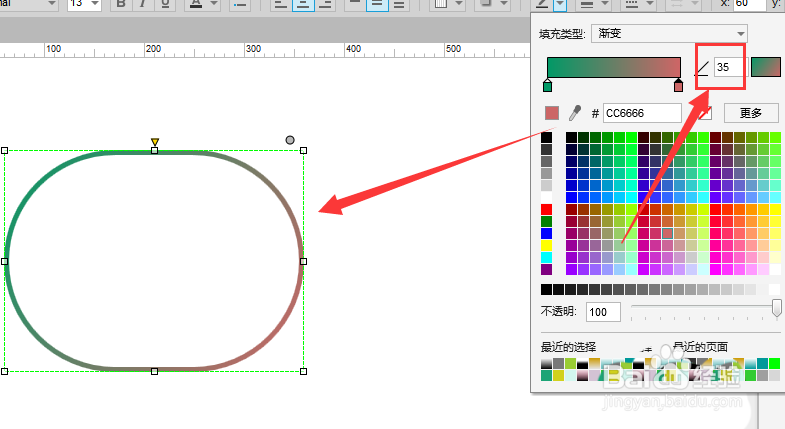Align text vertically to top
785x429 pixels.
[355, 5]
